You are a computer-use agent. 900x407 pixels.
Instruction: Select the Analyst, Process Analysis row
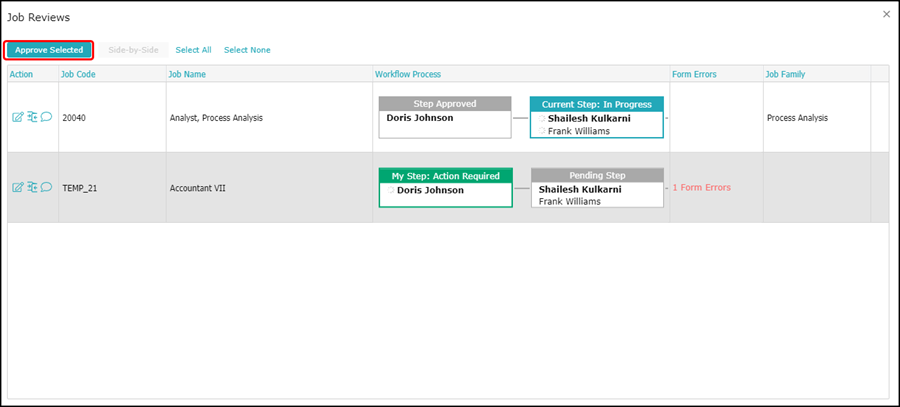[215, 118]
